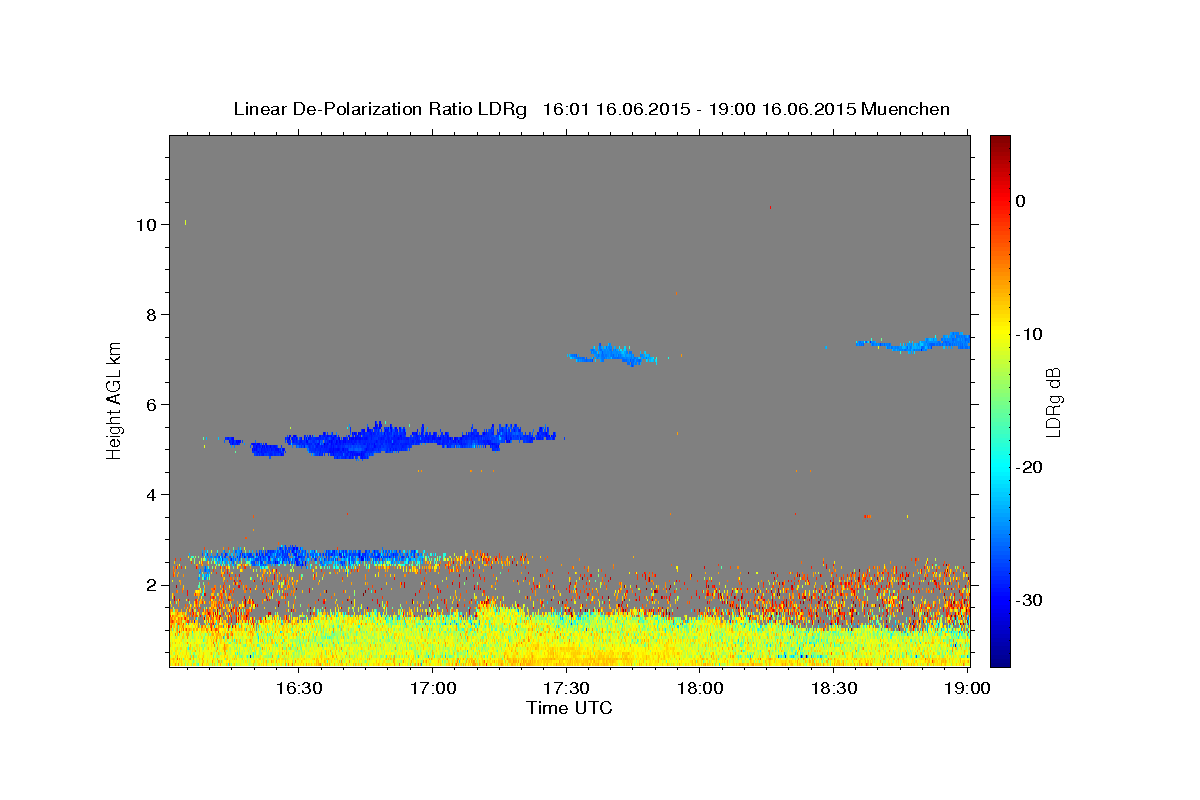Screen dimensions: 1200x800
Task: Click the height tick label 10
Action: point(146,225)
